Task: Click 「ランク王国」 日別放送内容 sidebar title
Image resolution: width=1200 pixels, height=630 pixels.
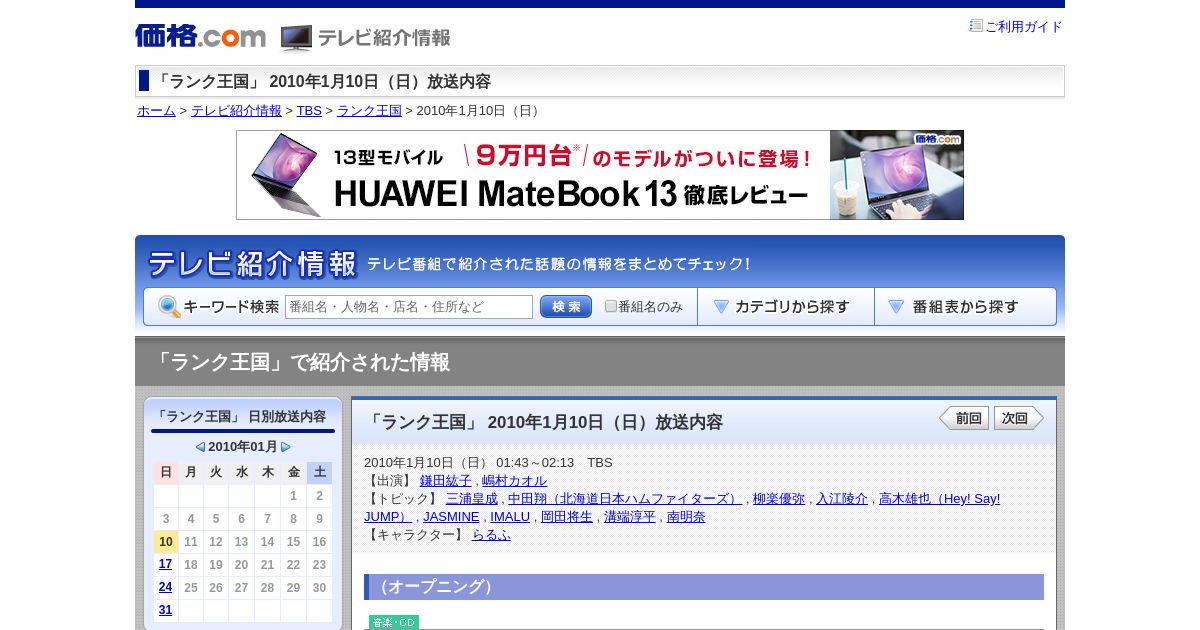Action: tap(241, 416)
